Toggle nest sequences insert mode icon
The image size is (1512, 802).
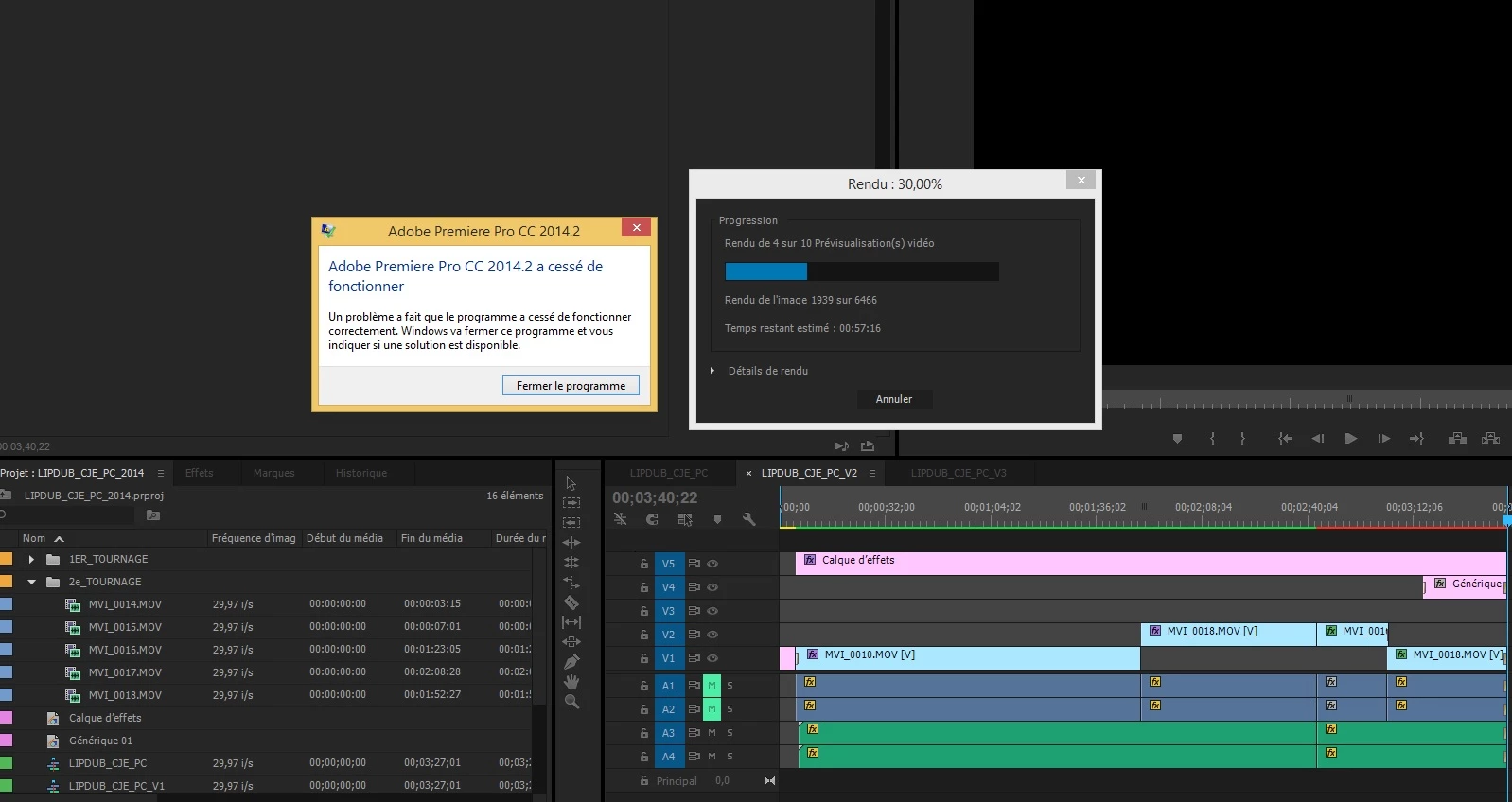click(621, 519)
